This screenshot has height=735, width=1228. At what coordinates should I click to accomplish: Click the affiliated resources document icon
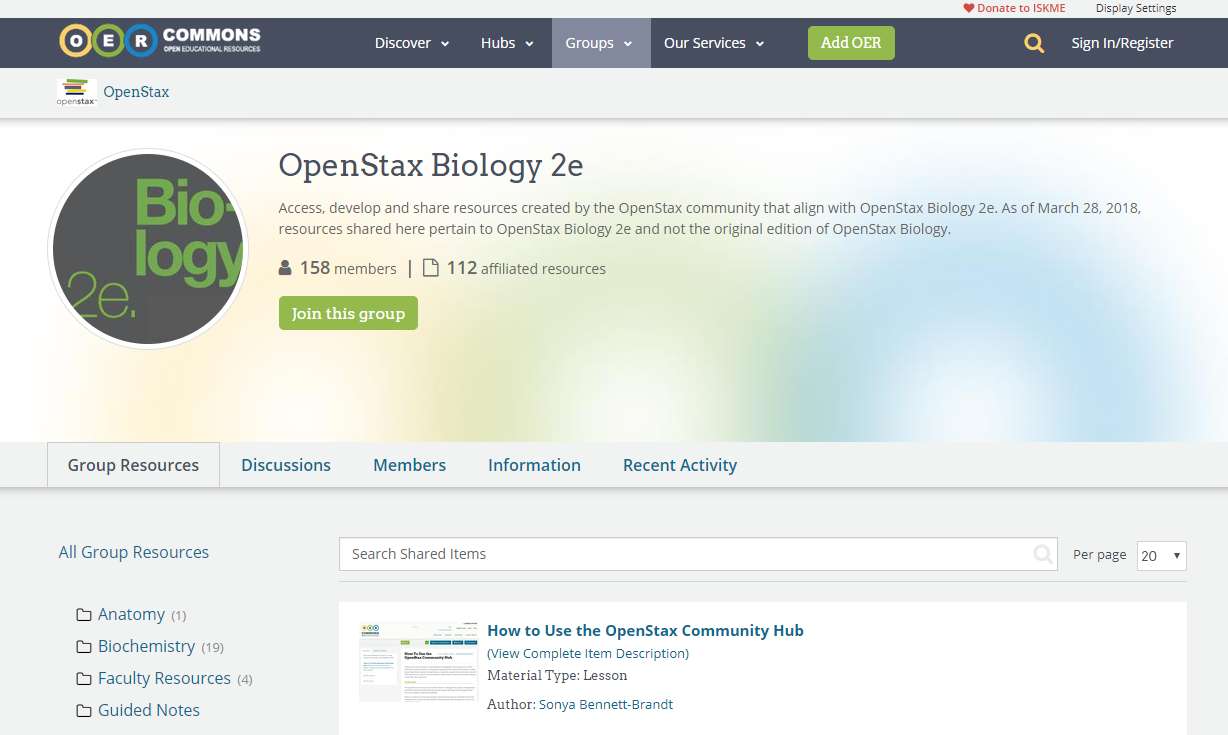coord(430,266)
